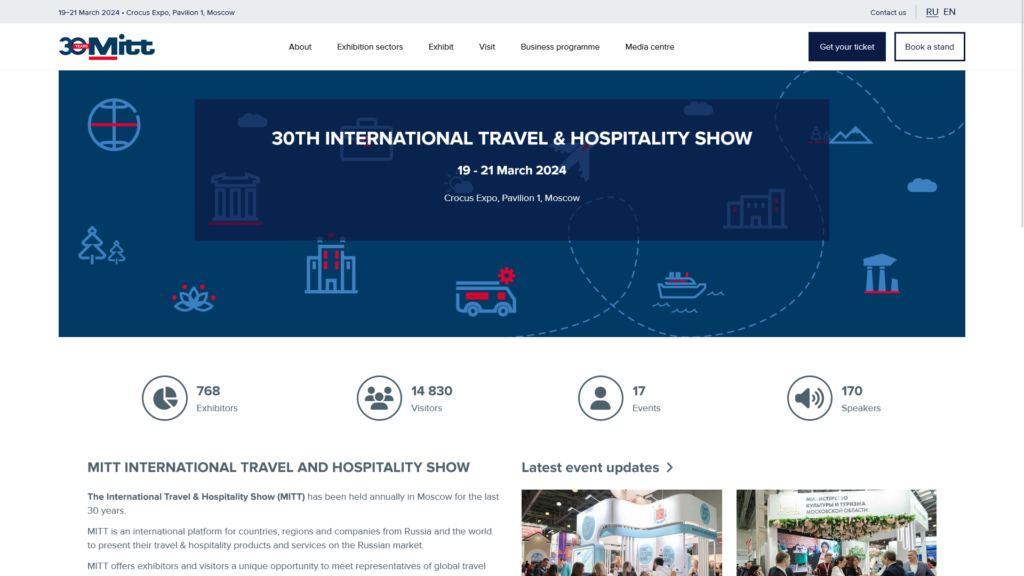This screenshot has width=1024, height=576.
Task: Open the Business programme menu
Action: (x=560, y=47)
